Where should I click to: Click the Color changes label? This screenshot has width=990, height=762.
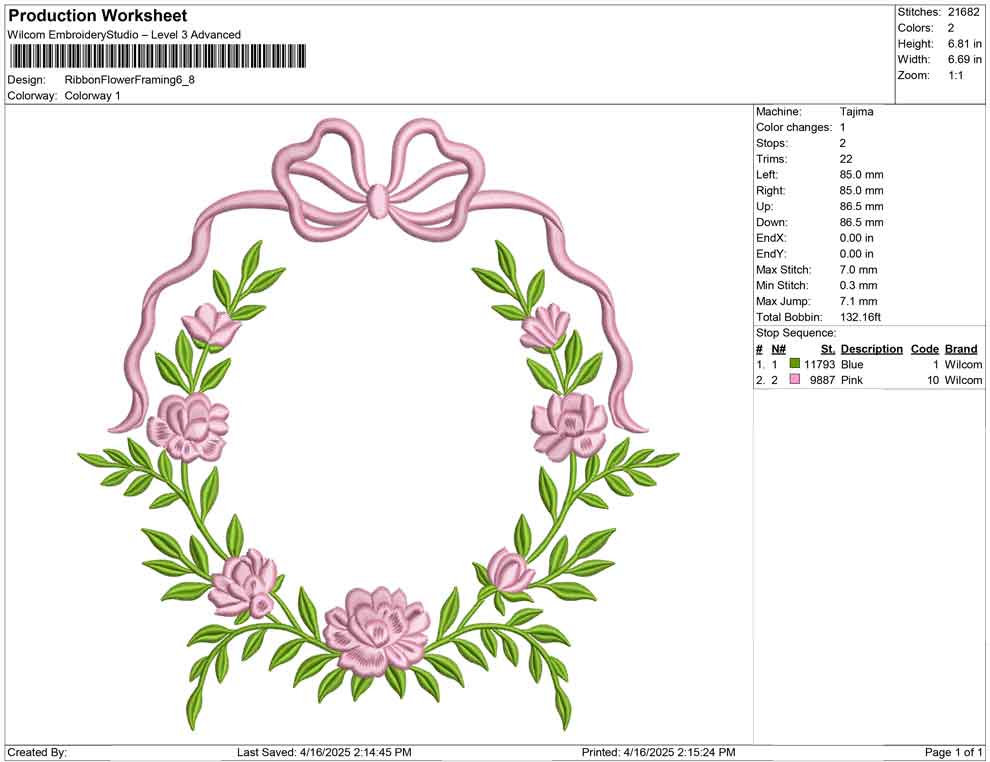coord(794,128)
